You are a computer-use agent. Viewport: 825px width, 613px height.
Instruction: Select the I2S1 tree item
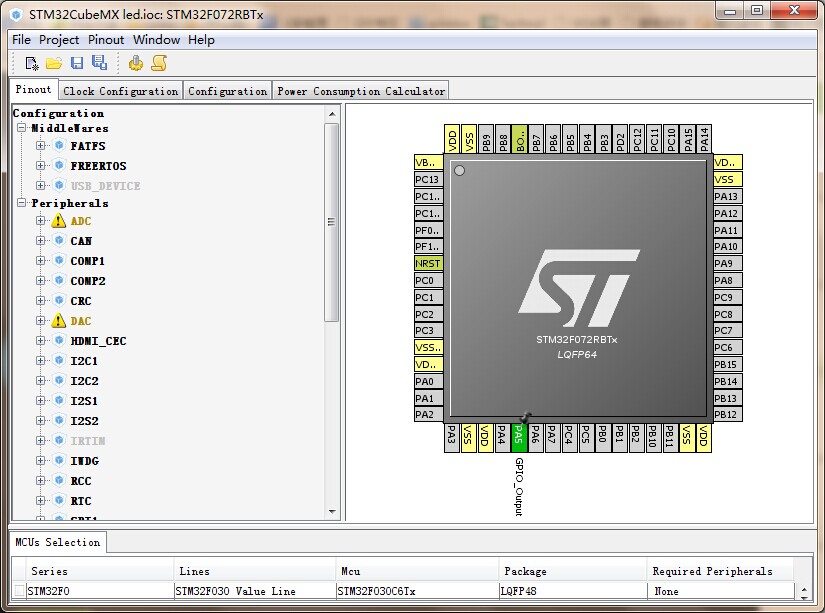tap(84, 401)
